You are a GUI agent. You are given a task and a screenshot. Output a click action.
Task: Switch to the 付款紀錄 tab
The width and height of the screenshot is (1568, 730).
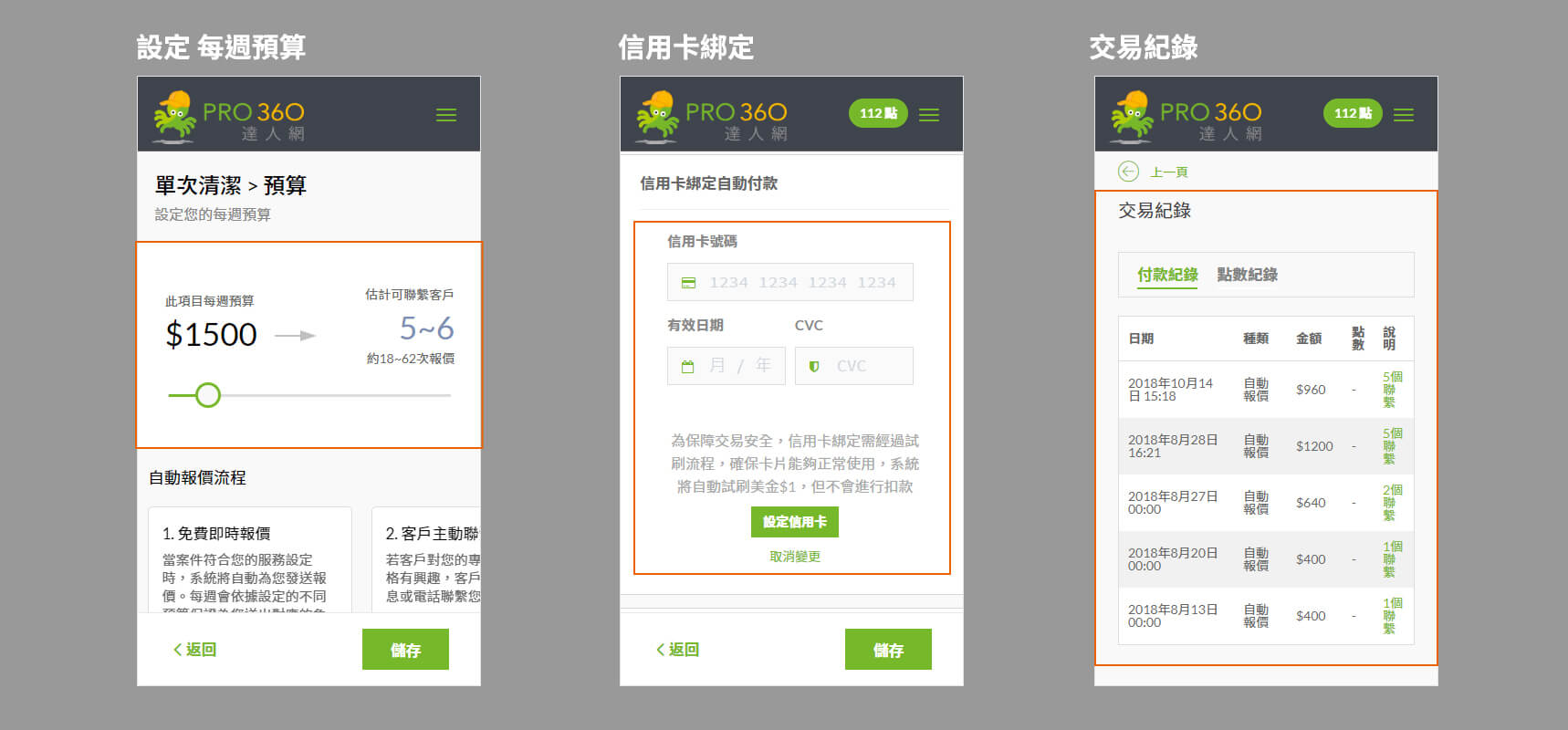click(x=1167, y=275)
